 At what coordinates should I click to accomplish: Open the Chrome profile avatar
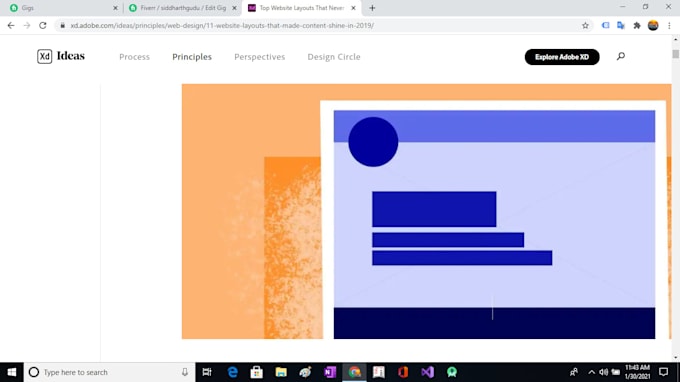click(x=653, y=26)
